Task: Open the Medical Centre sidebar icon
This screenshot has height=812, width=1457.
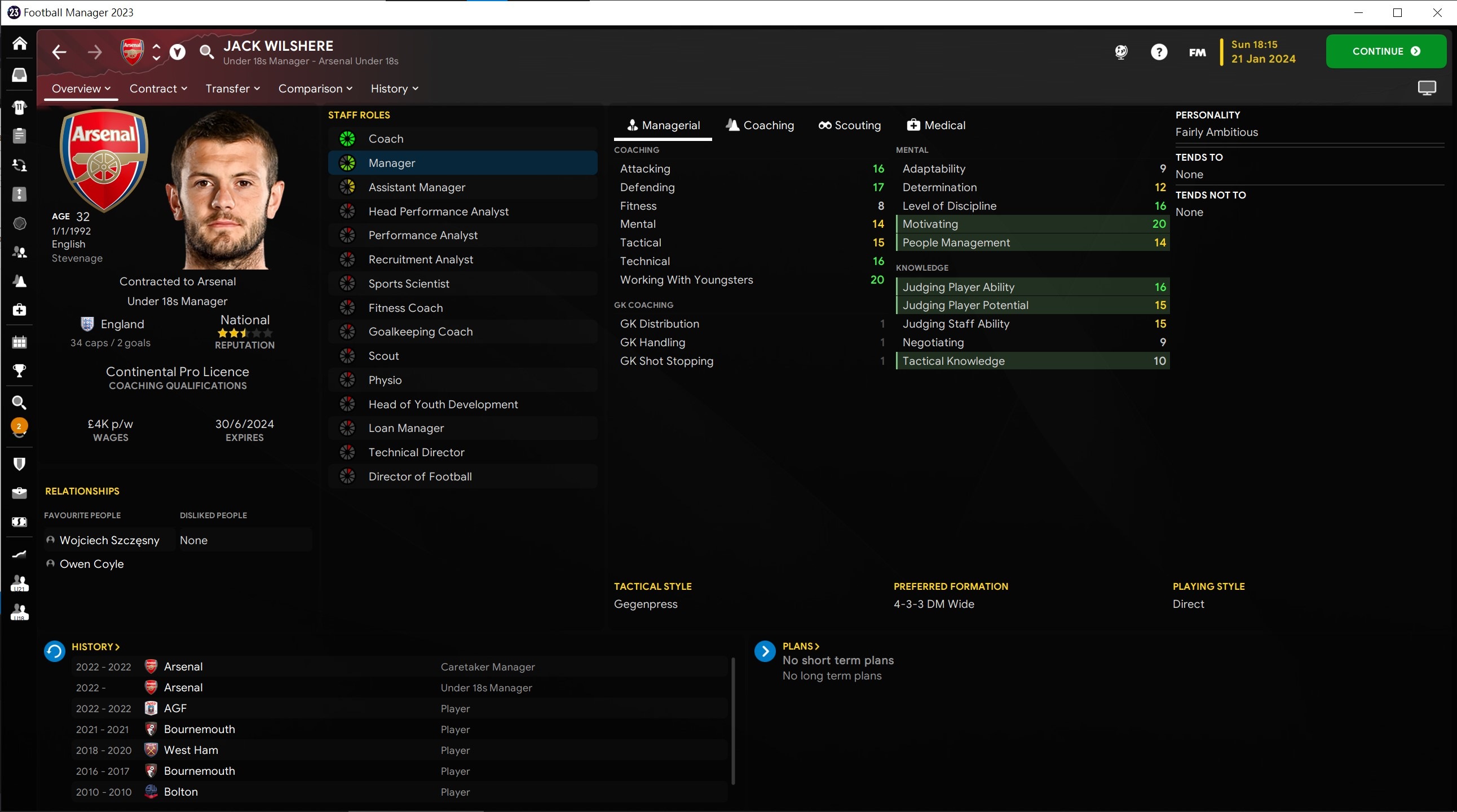Action: click(20, 310)
